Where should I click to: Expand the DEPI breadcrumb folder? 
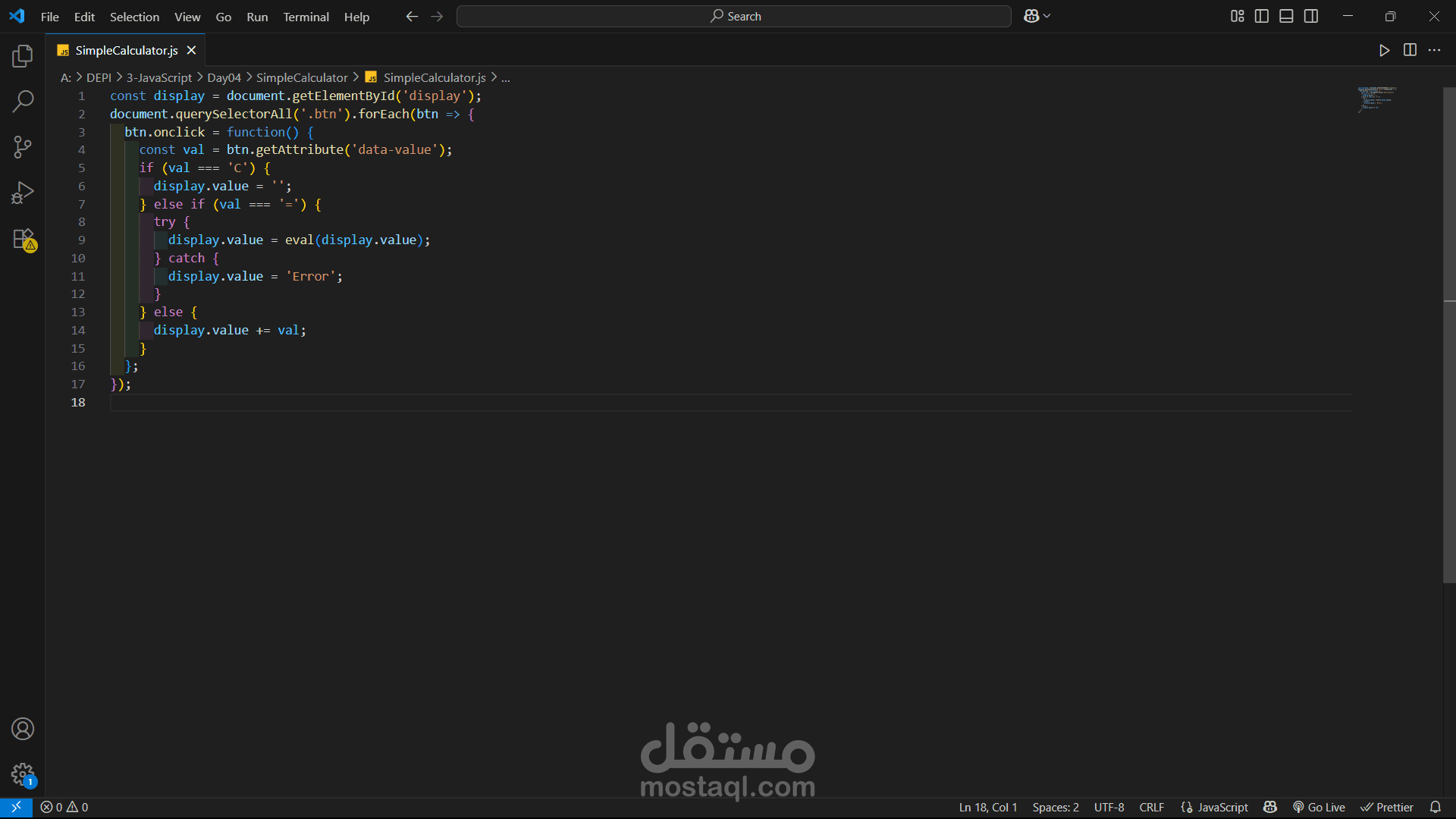[x=99, y=77]
